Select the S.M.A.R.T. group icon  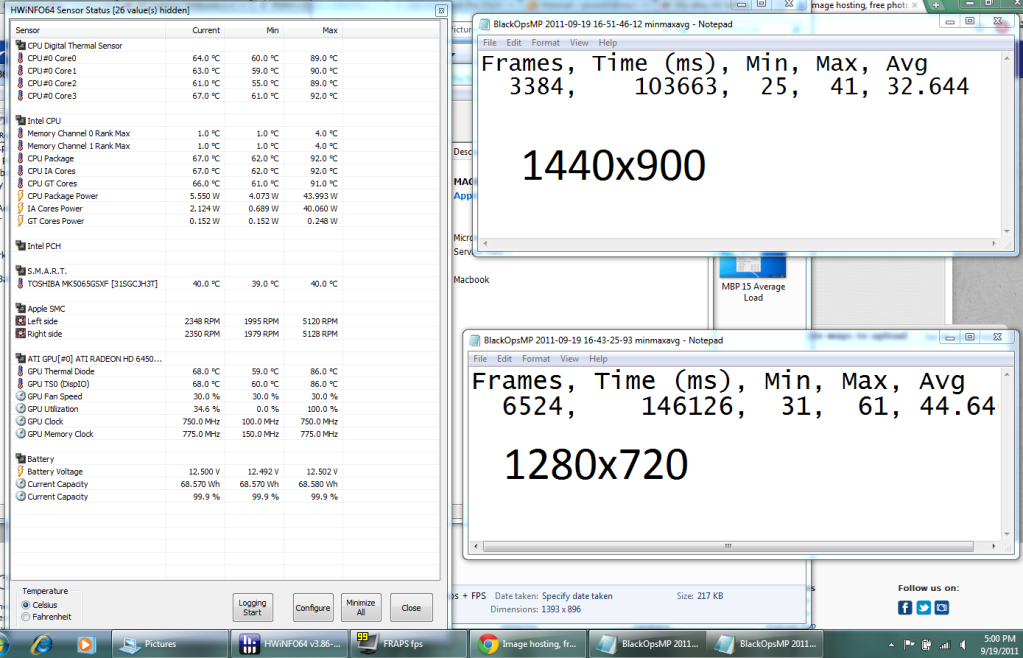click(x=20, y=271)
